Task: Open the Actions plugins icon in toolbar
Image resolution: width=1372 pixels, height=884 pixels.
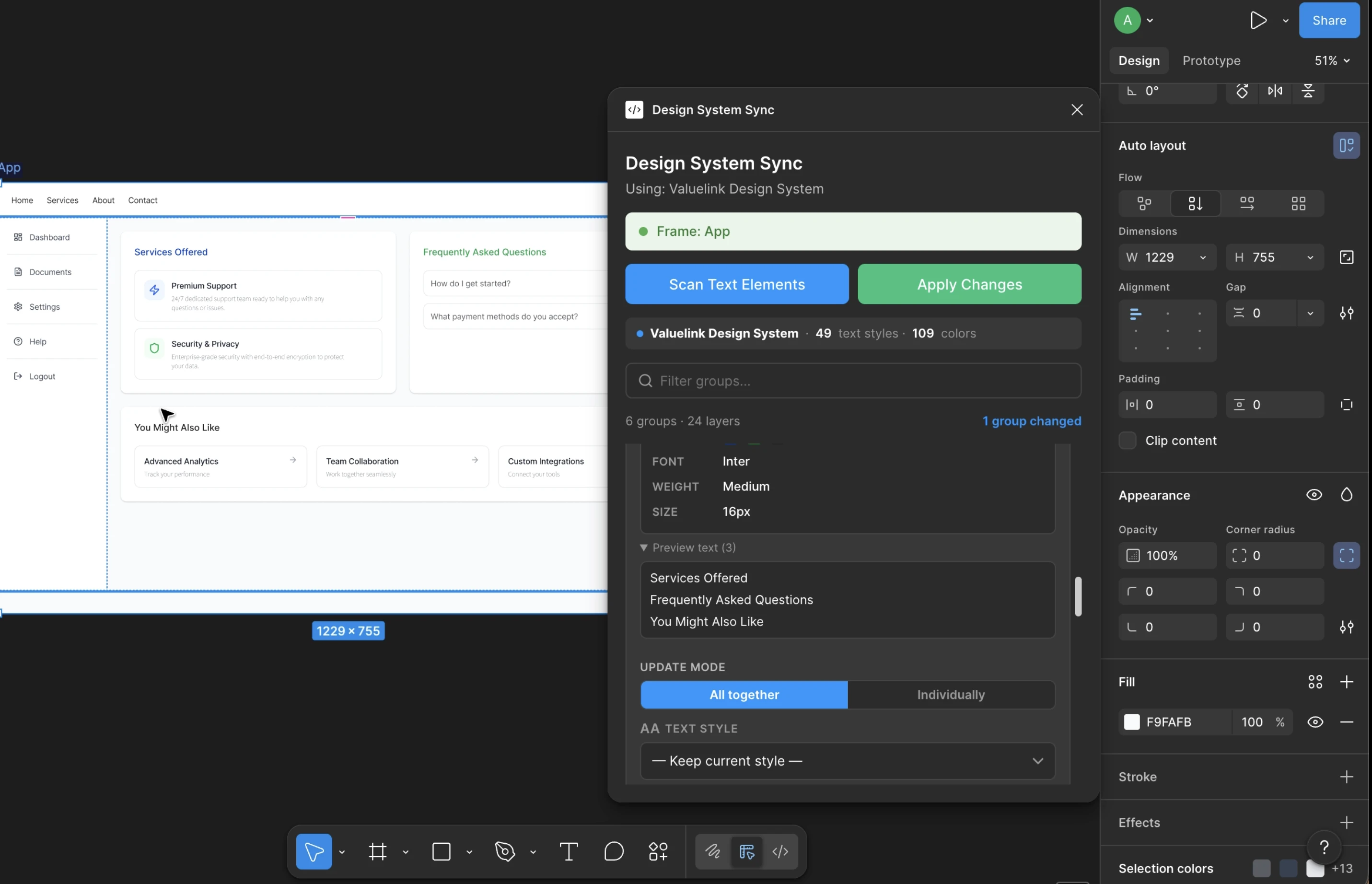Action: pyautogui.click(x=659, y=851)
